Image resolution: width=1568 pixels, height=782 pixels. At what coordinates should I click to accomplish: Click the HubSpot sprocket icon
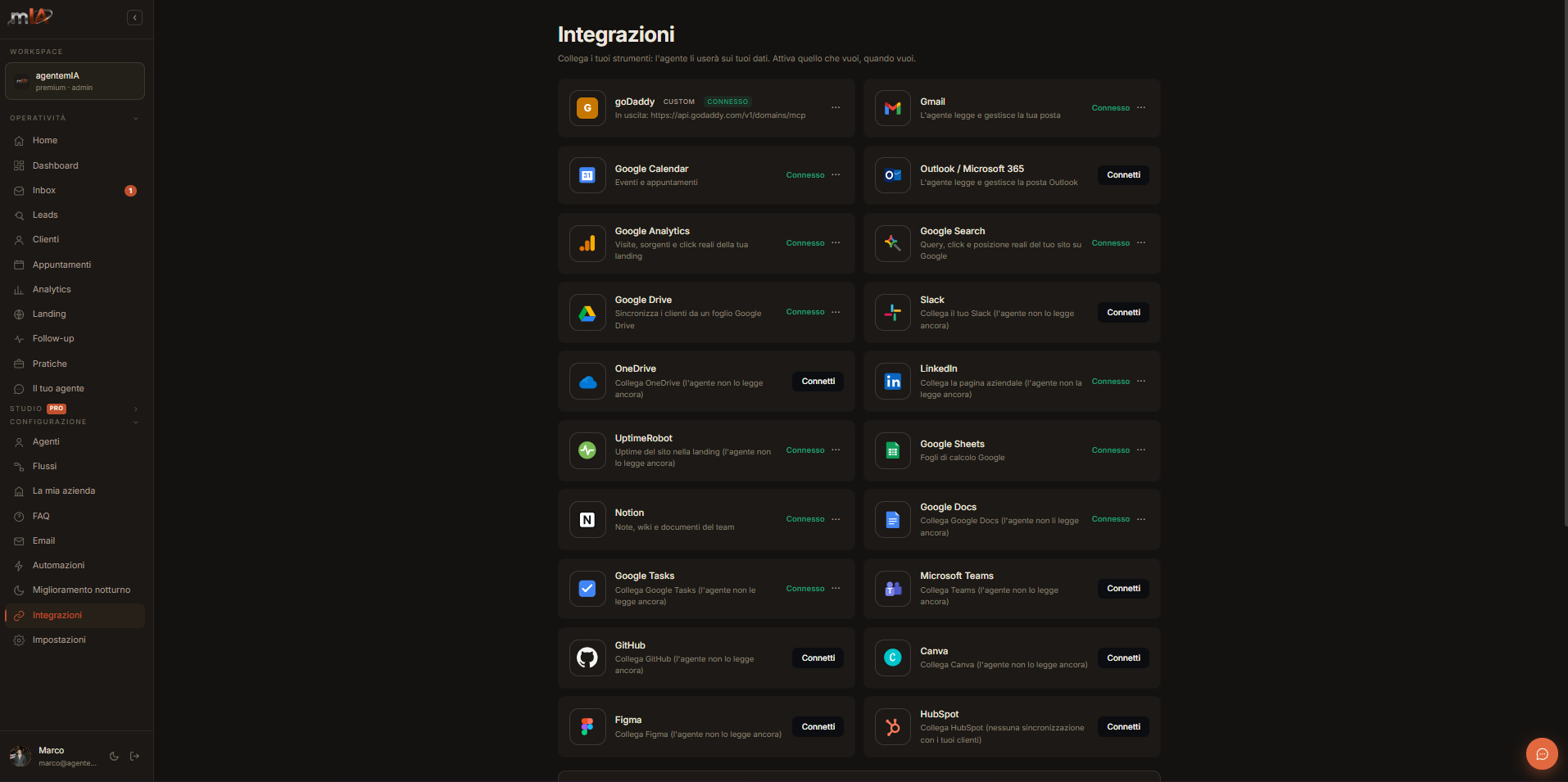click(893, 726)
